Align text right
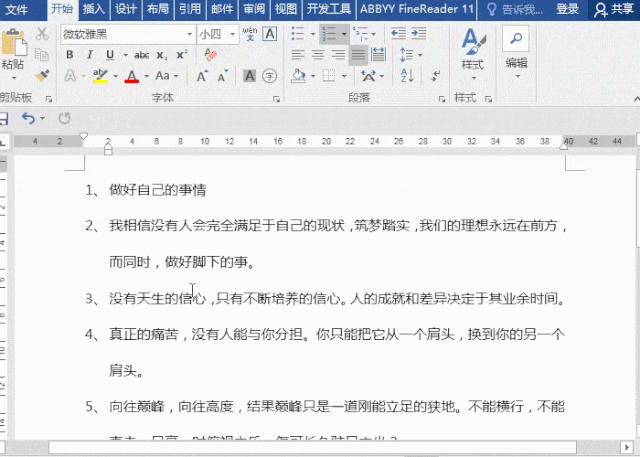 click(338, 55)
